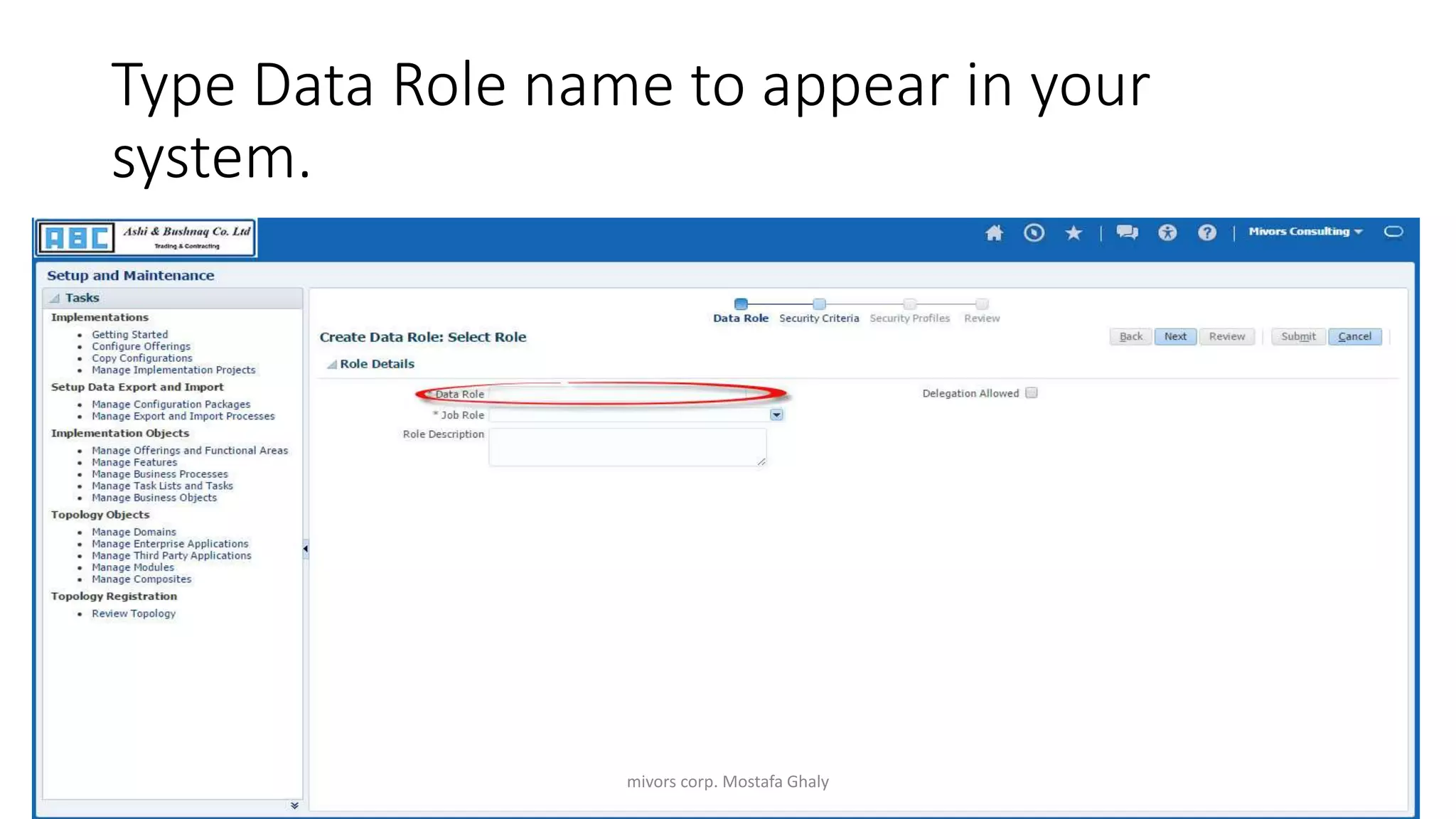Viewport: 1456px width, 819px height.
Task: Expand the Mivors Consulting user menu
Action: [x=1305, y=232]
